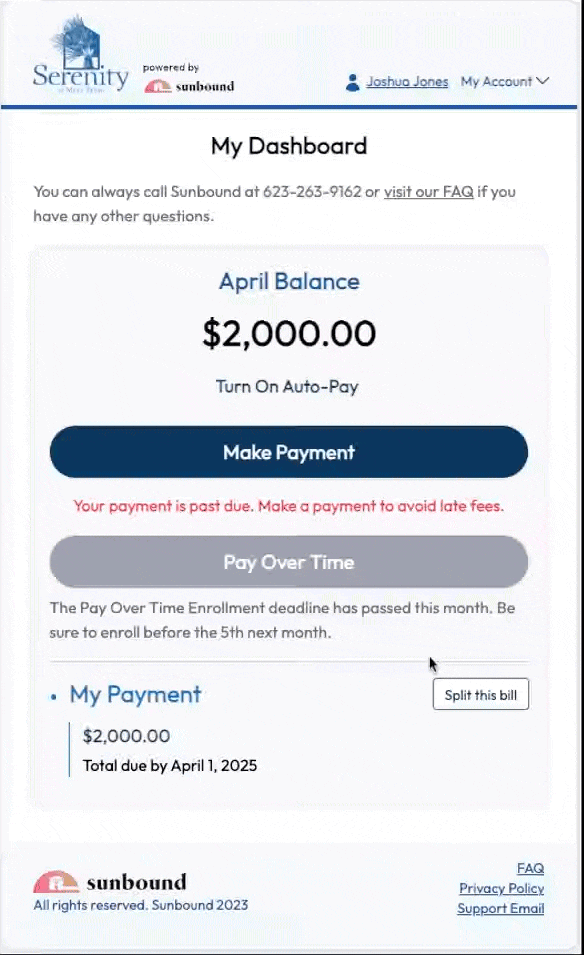Select the My Payment heading
Viewport: 584px width, 955px height.
[x=135, y=695]
